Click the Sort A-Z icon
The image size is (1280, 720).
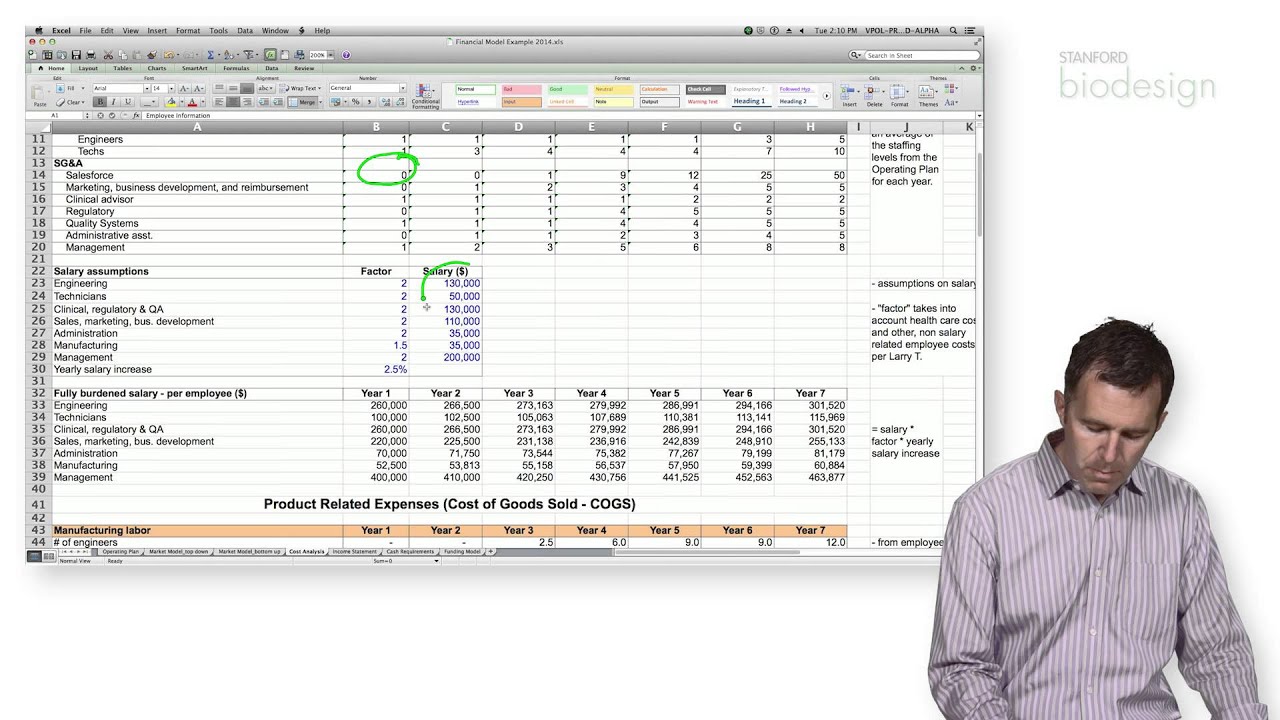click(228, 55)
